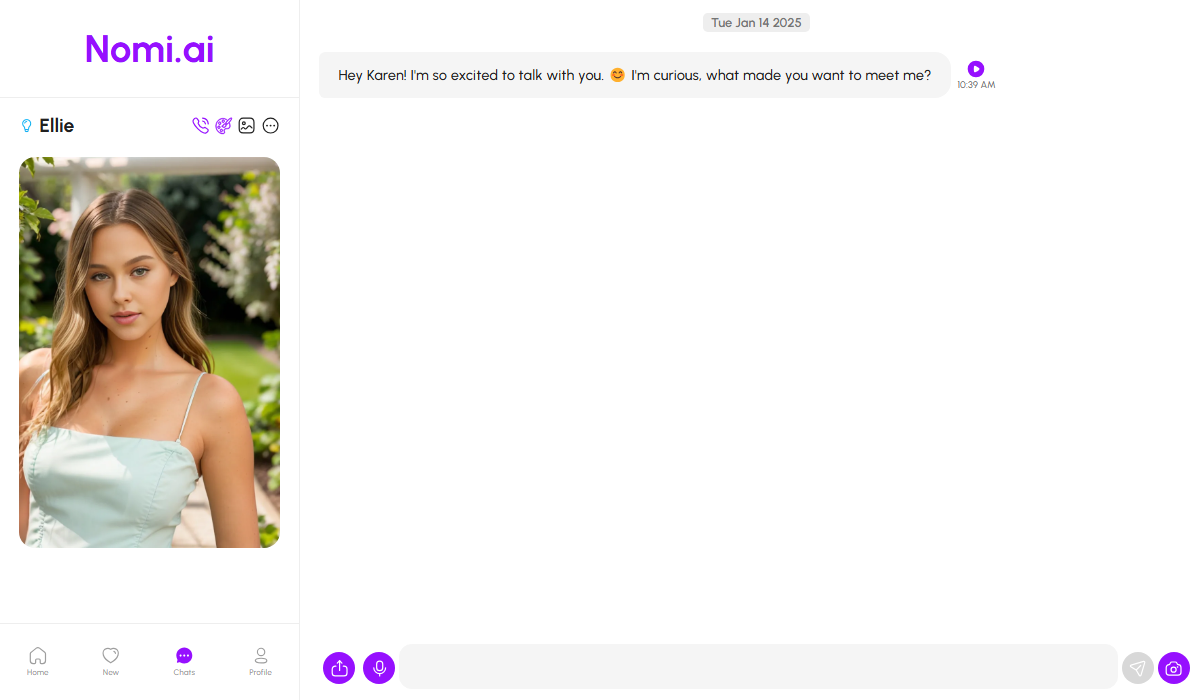
Task: Play the audio of Ellie's message
Action: [x=976, y=69]
